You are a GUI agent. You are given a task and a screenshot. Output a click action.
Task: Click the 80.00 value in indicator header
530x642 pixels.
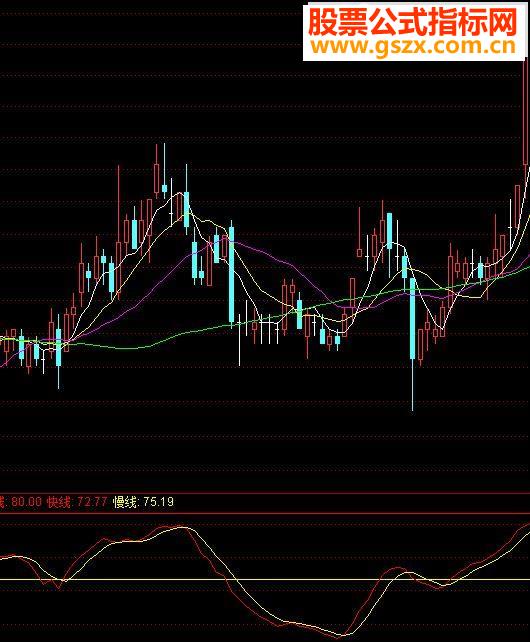click(27, 502)
